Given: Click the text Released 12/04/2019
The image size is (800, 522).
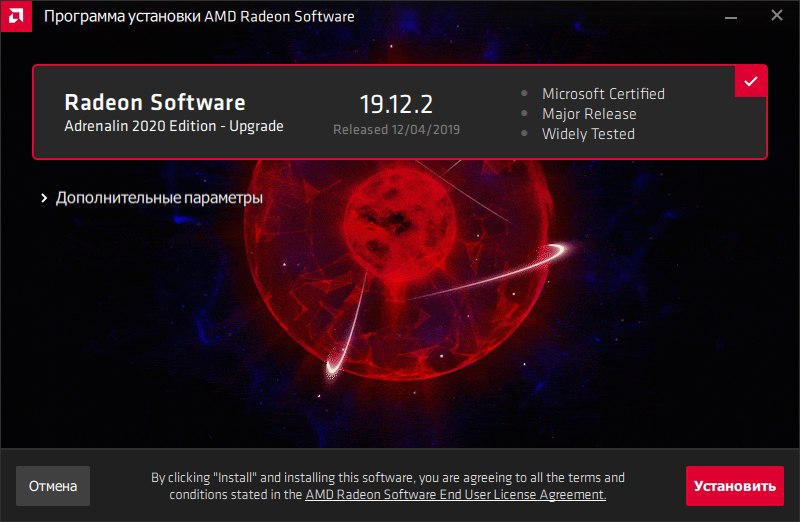Looking at the screenshot, I should coord(396,130).
